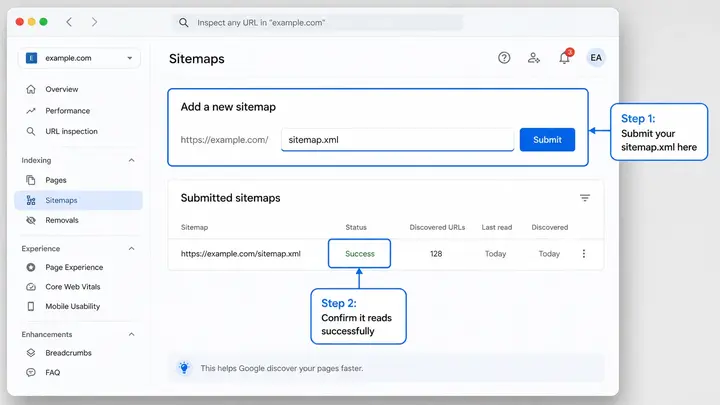Click the macOS window close button
The height and width of the screenshot is (405, 720).
coord(19,22)
